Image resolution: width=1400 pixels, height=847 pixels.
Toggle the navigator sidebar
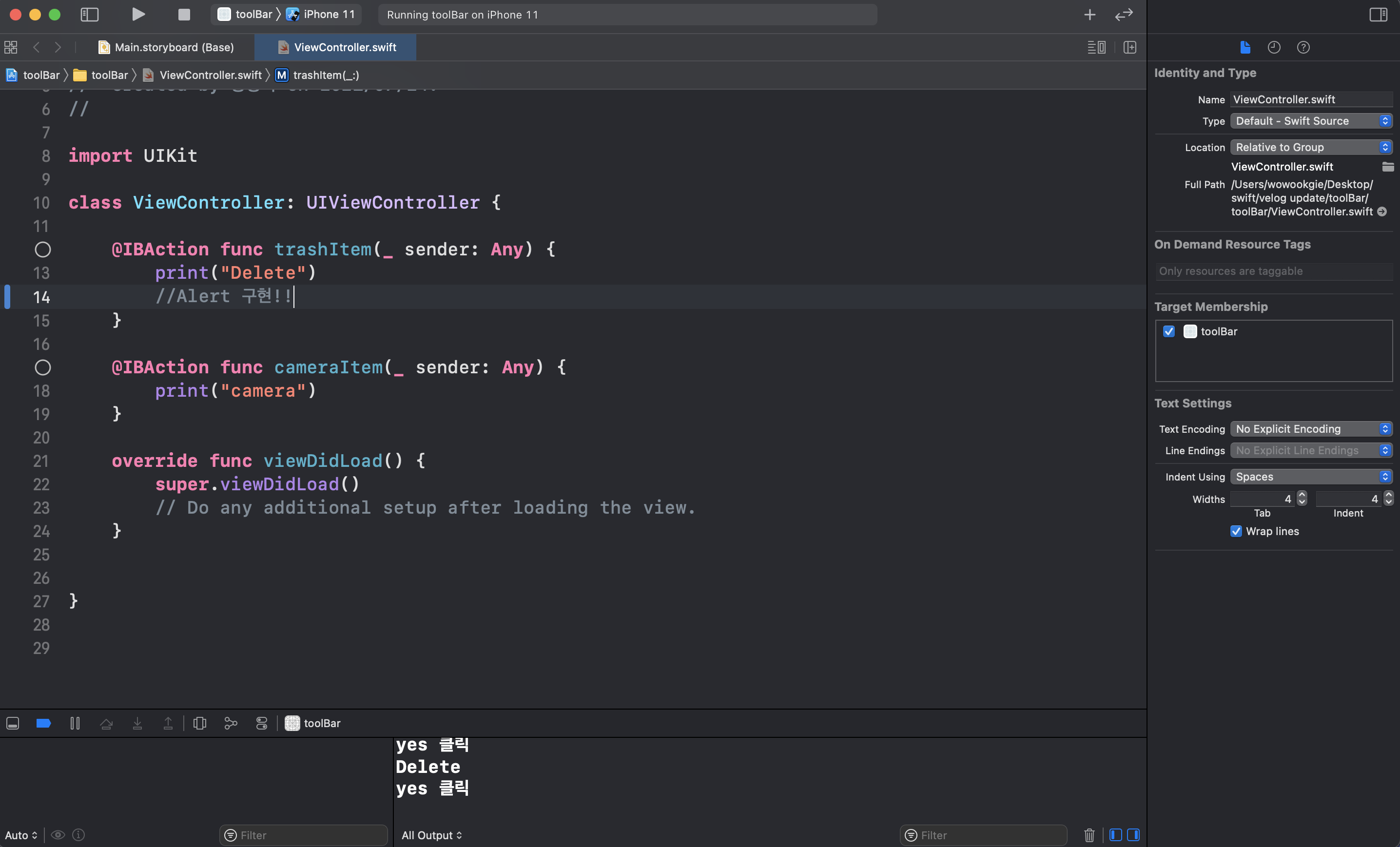point(89,15)
